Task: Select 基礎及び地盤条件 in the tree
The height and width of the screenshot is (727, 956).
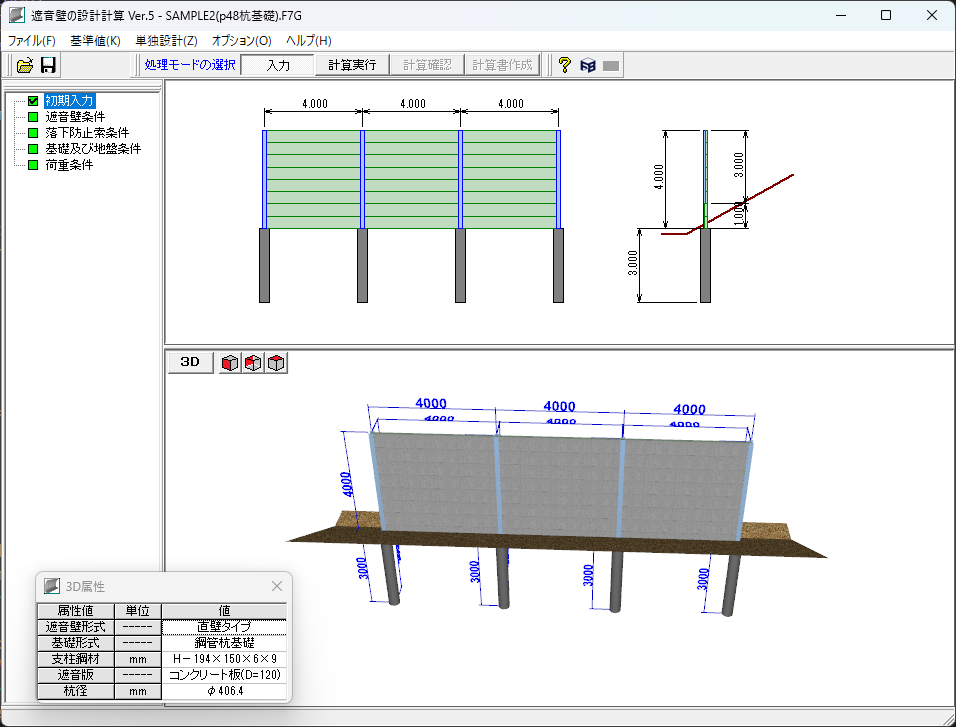Action: pyautogui.click(x=93, y=149)
